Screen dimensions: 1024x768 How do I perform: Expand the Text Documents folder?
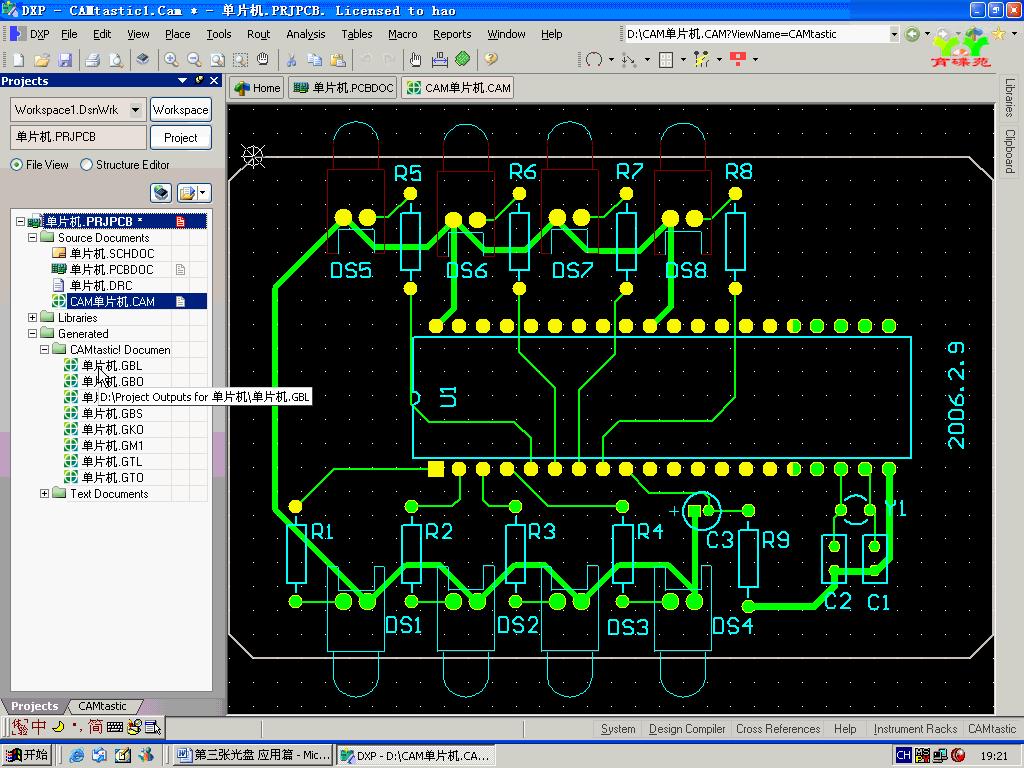(44, 494)
